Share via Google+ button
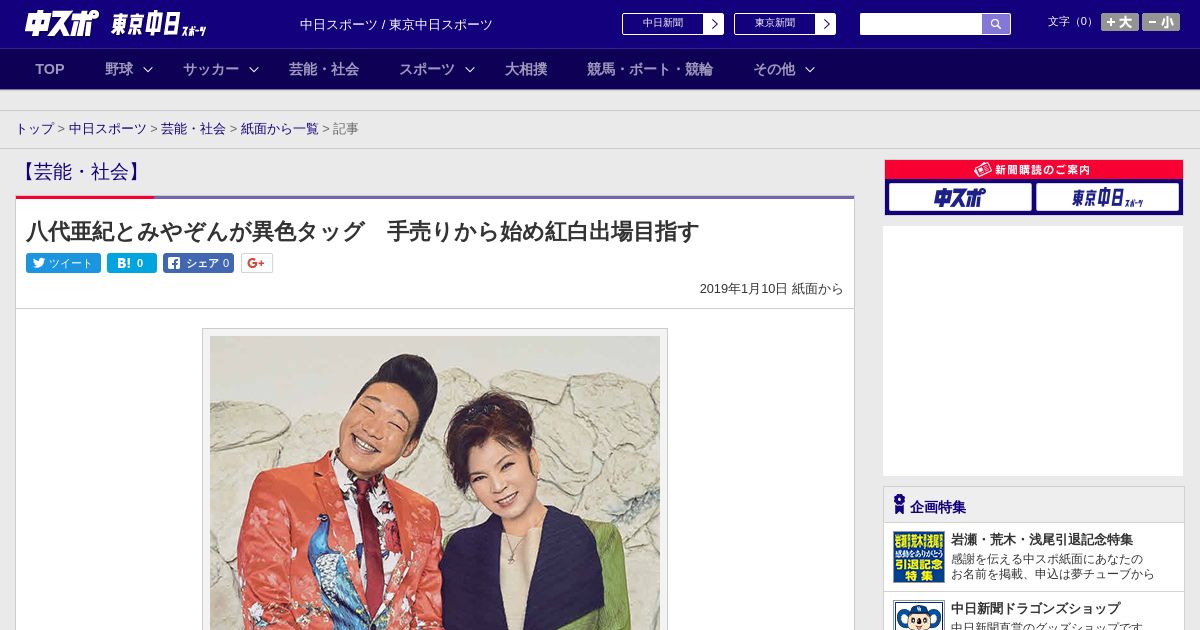Image resolution: width=1200 pixels, height=630 pixels. (256, 263)
